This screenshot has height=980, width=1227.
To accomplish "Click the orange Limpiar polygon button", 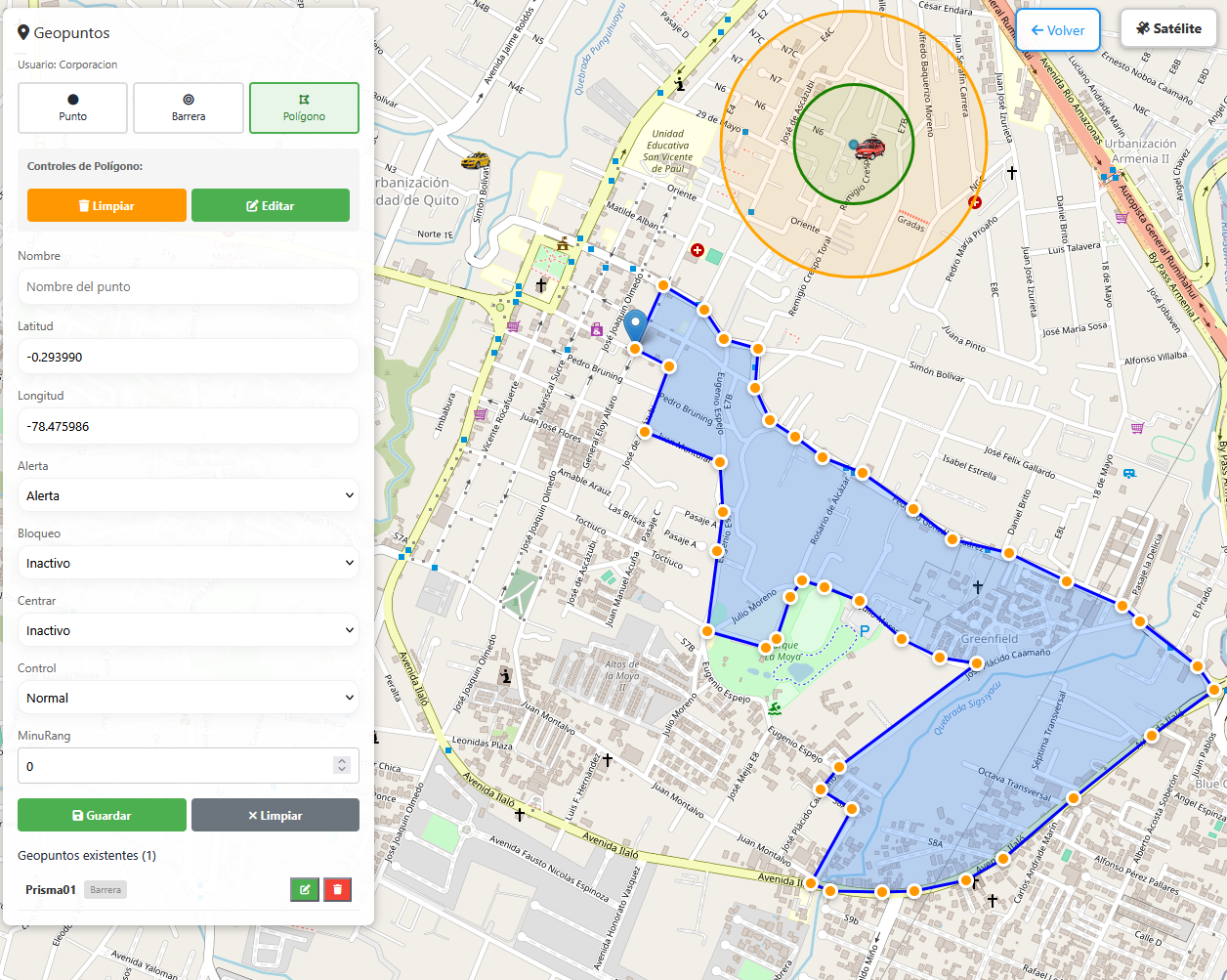I will click(x=106, y=205).
